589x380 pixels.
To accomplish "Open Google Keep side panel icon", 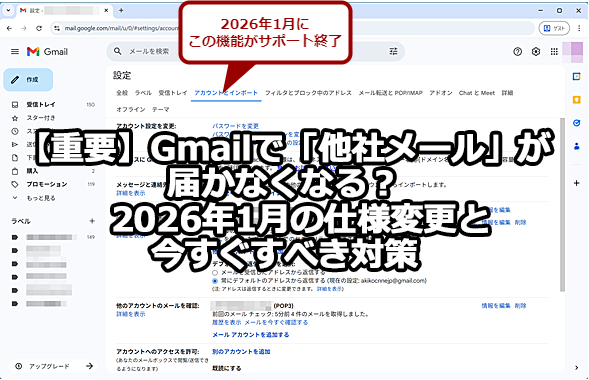I will click(577, 100).
